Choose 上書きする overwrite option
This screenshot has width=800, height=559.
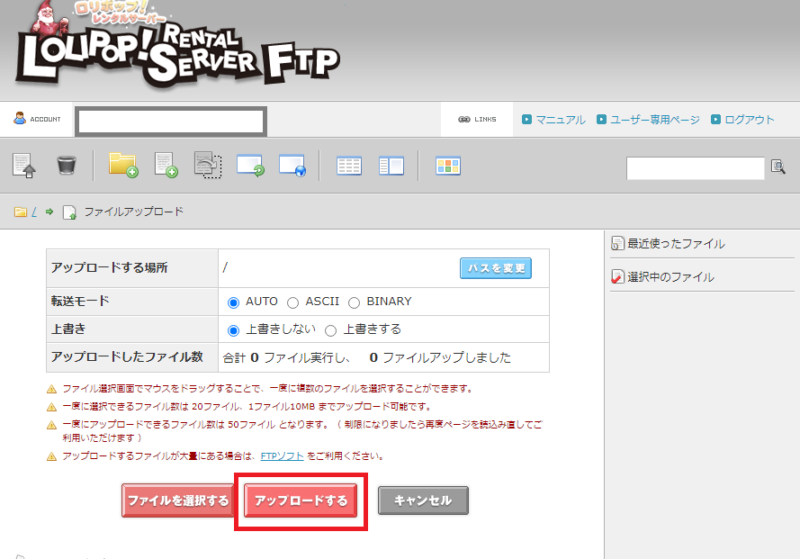[330, 330]
